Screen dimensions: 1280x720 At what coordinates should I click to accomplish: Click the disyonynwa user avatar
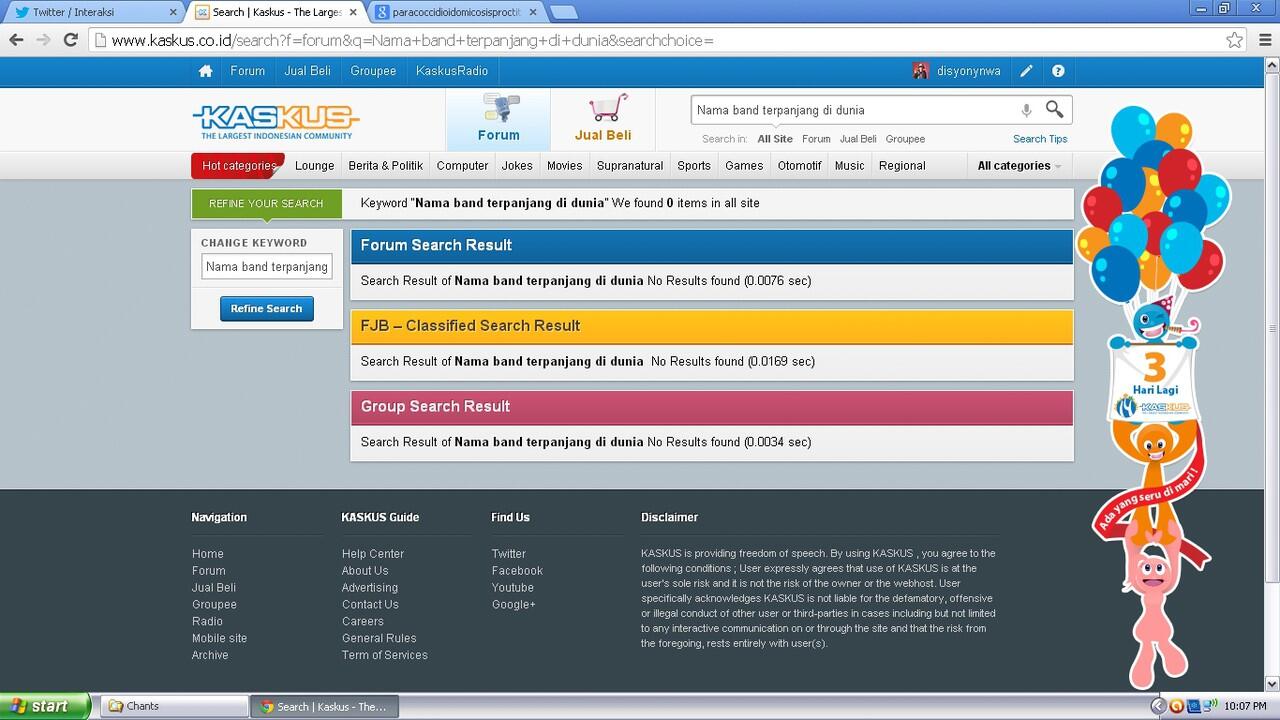[x=921, y=71]
